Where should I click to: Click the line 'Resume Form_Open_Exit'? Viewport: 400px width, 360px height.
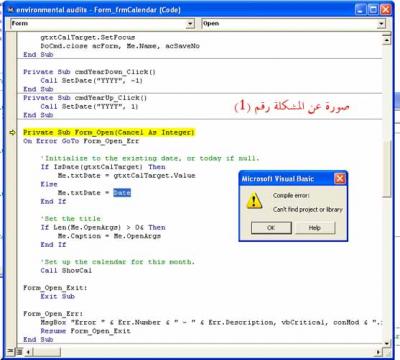coord(86,331)
